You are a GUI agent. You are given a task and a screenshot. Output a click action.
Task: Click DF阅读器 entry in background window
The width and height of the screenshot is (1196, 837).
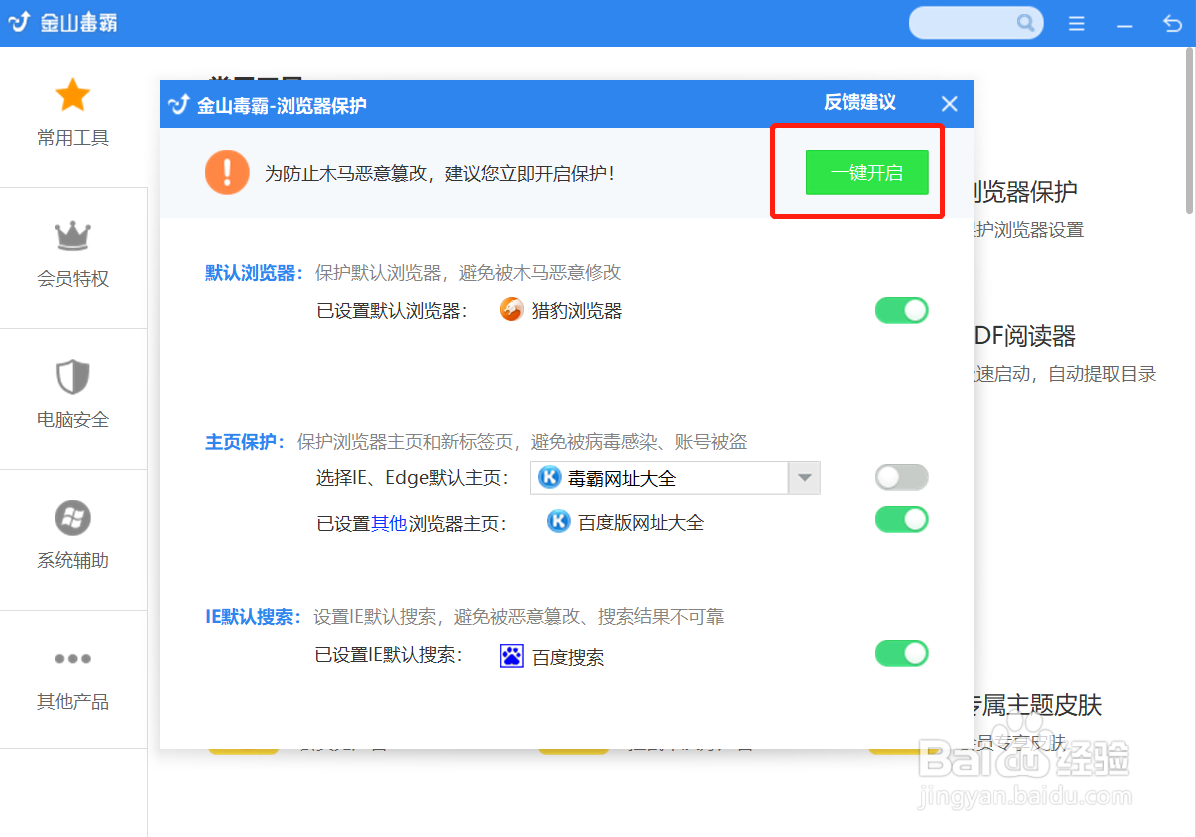click(x=1025, y=336)
